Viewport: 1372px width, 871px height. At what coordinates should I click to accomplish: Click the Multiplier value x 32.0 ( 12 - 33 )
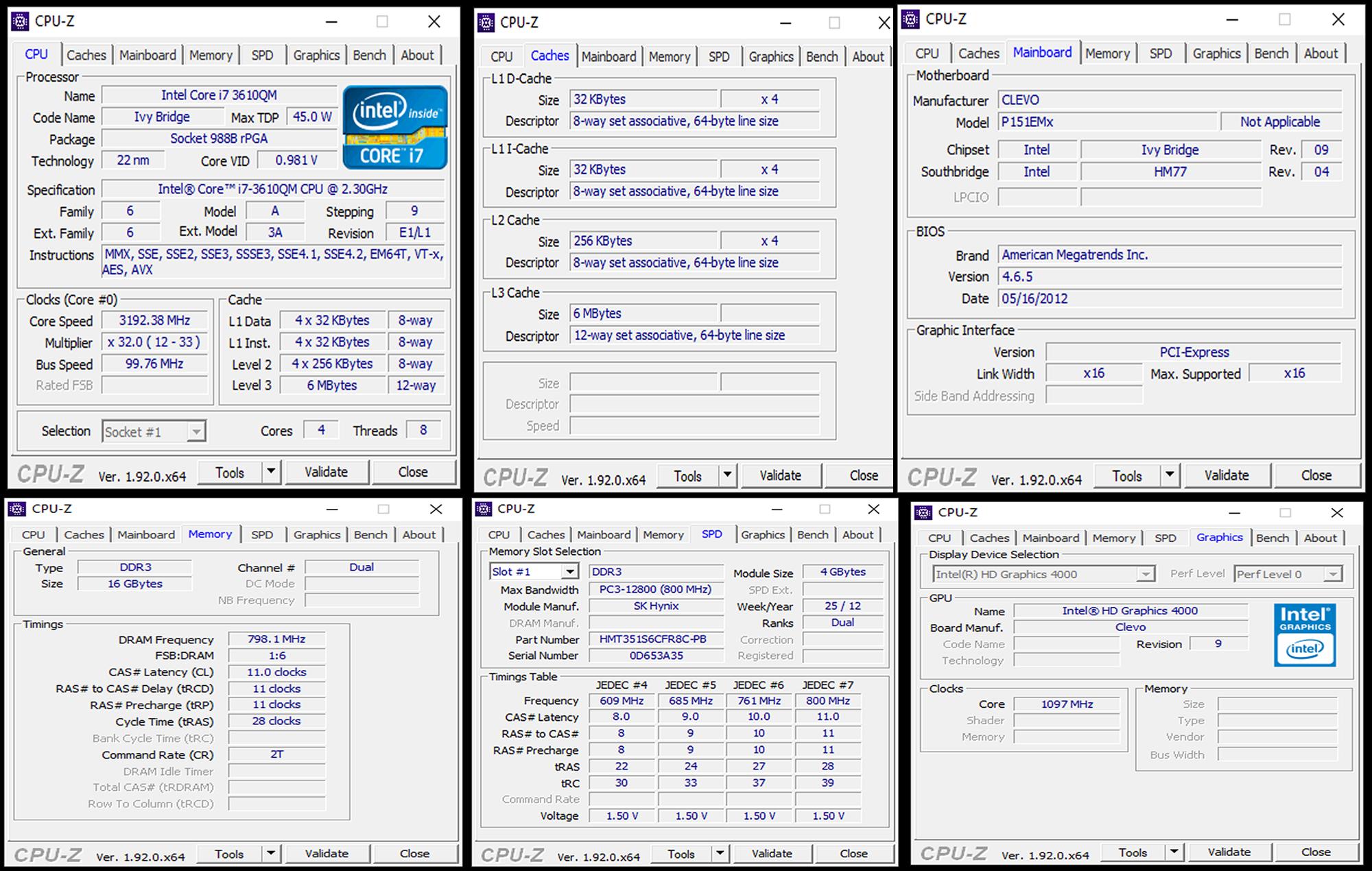pos(154,342)
